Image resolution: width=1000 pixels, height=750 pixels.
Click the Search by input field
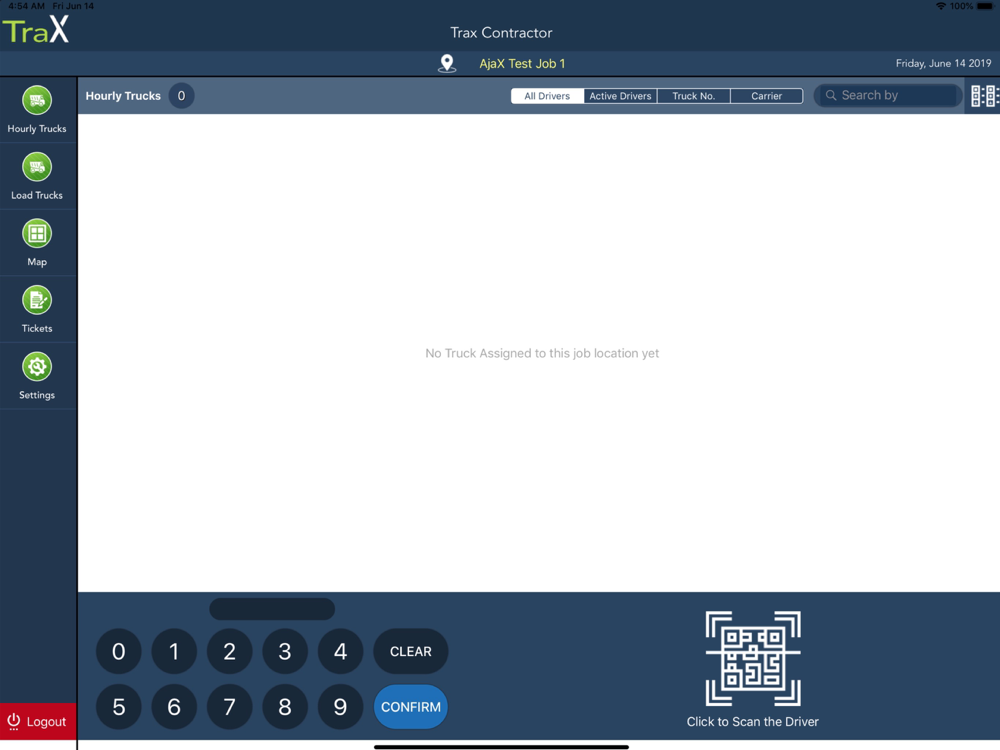pyautogui.click(x=887, y=96)
